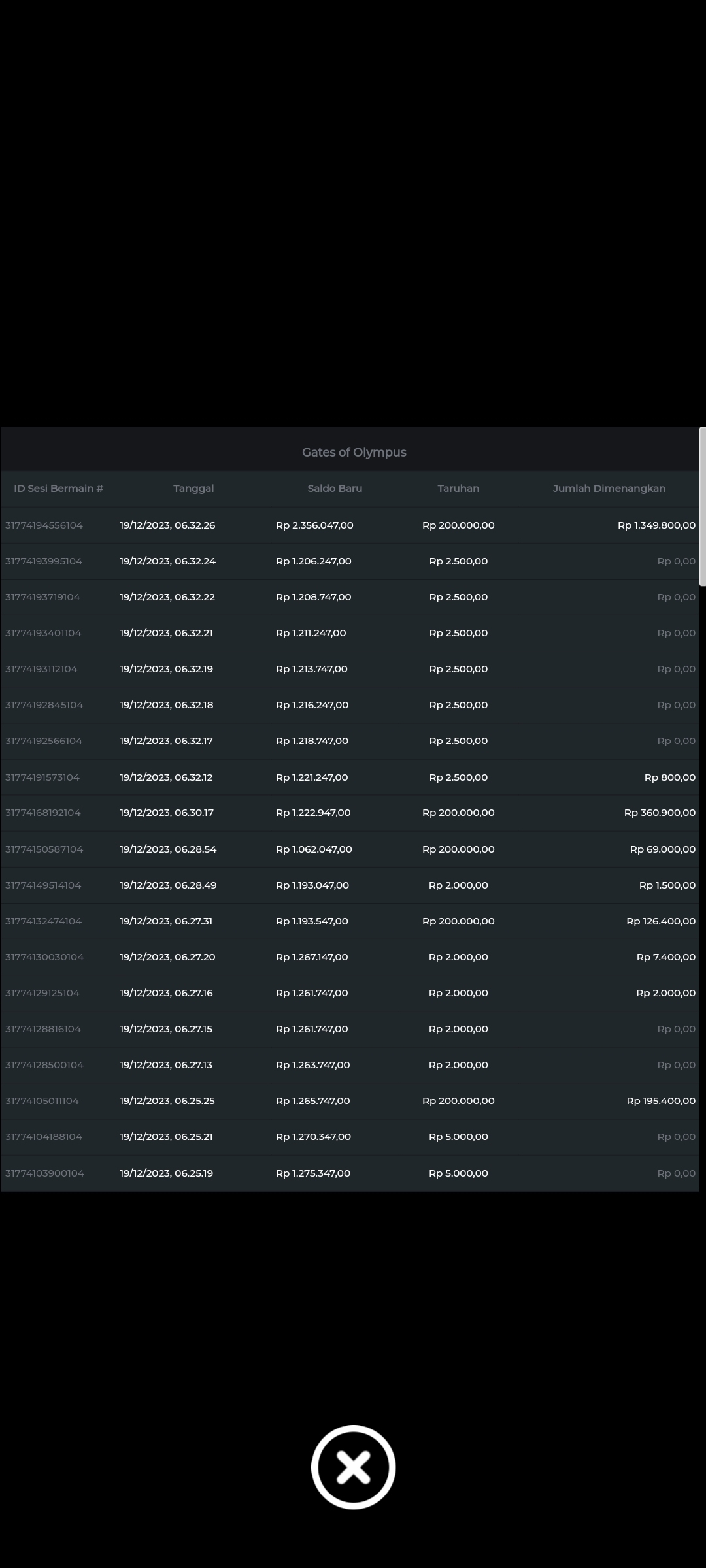This screenshot has width=706, height=1568.
Task: Click the Tanggal column header
Action: (x=193, y=489)
